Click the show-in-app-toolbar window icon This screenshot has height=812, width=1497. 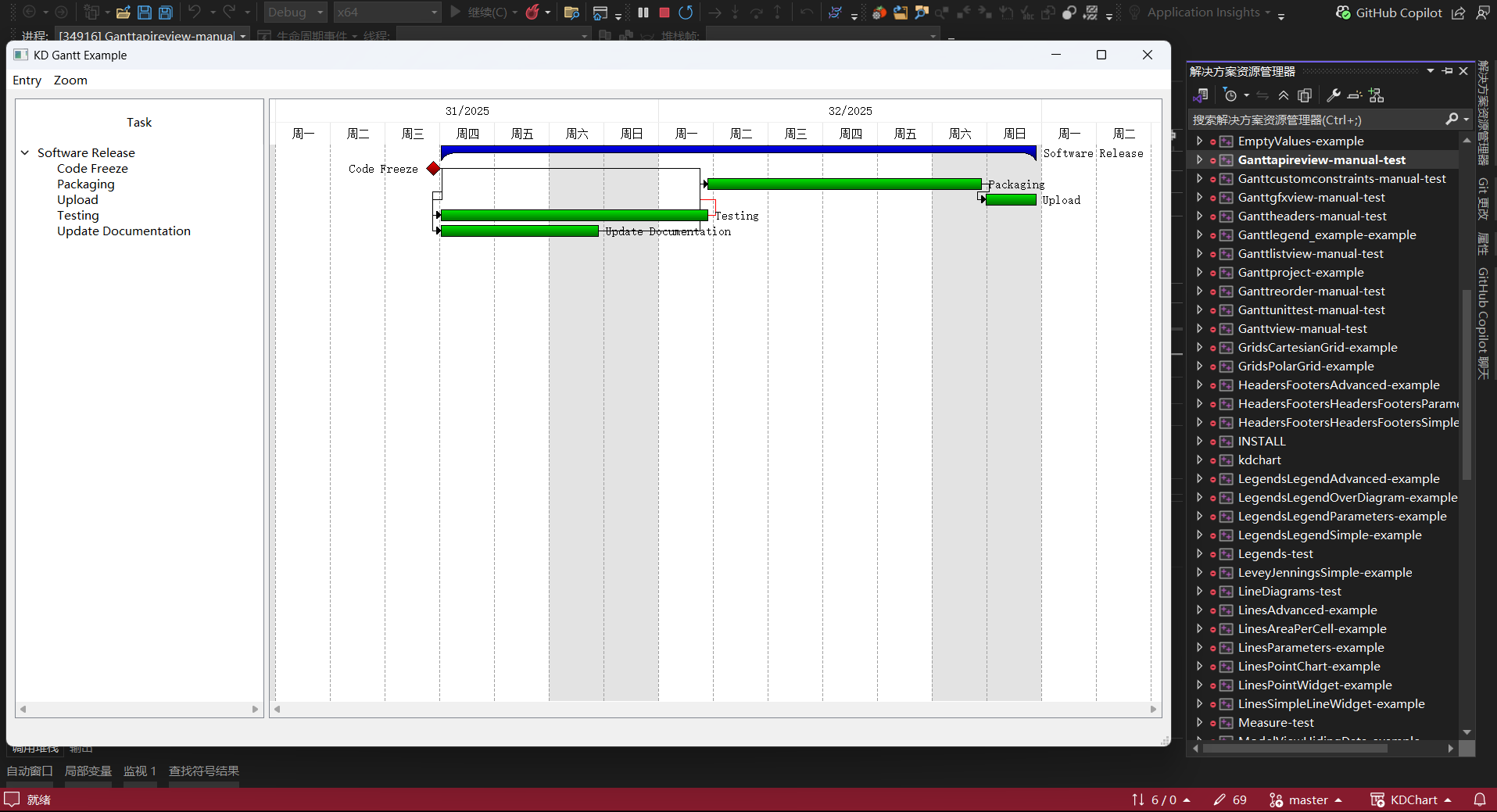(x=600, y=13)
